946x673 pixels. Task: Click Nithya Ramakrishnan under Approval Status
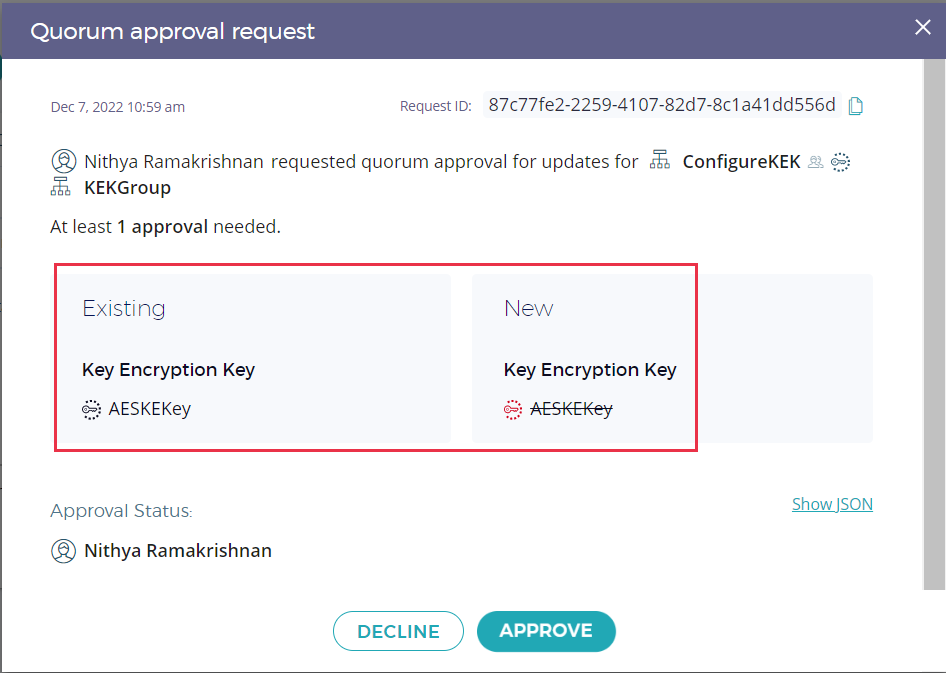(x=178, y=550)
